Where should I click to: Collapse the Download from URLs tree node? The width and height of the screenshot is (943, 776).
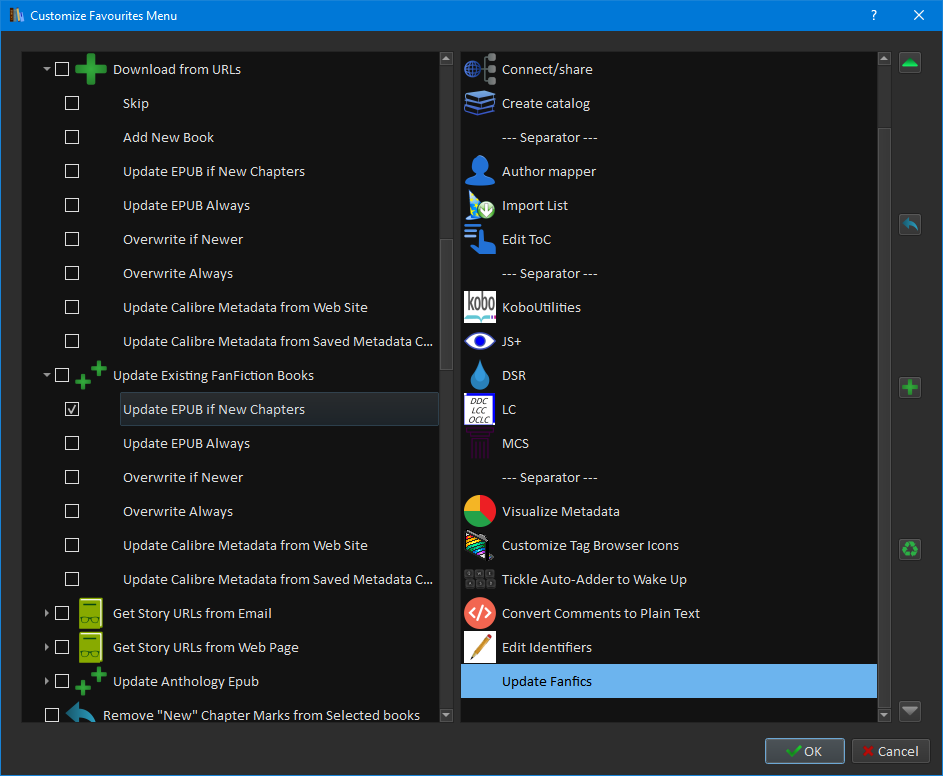(x=46, y=69)
